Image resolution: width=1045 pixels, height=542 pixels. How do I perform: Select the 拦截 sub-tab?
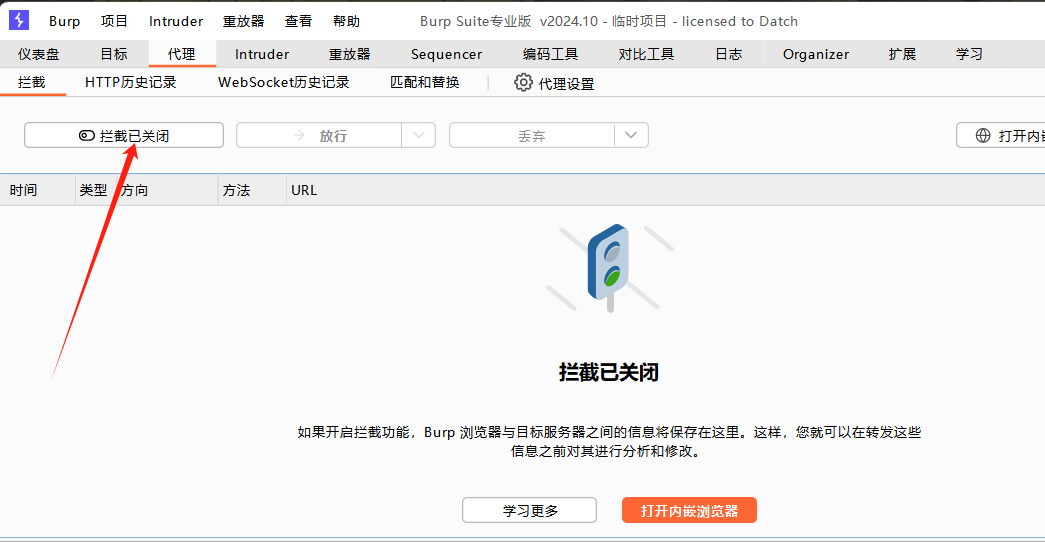click(32, 82)
